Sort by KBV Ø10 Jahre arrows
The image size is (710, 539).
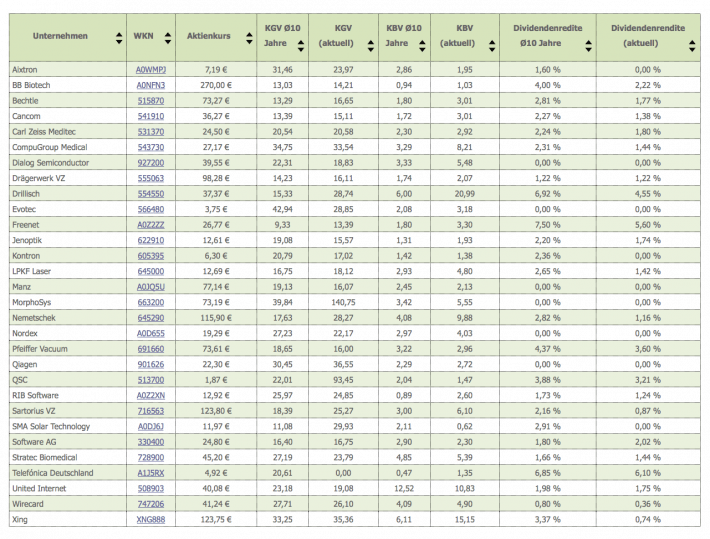(x=422, y=46)
